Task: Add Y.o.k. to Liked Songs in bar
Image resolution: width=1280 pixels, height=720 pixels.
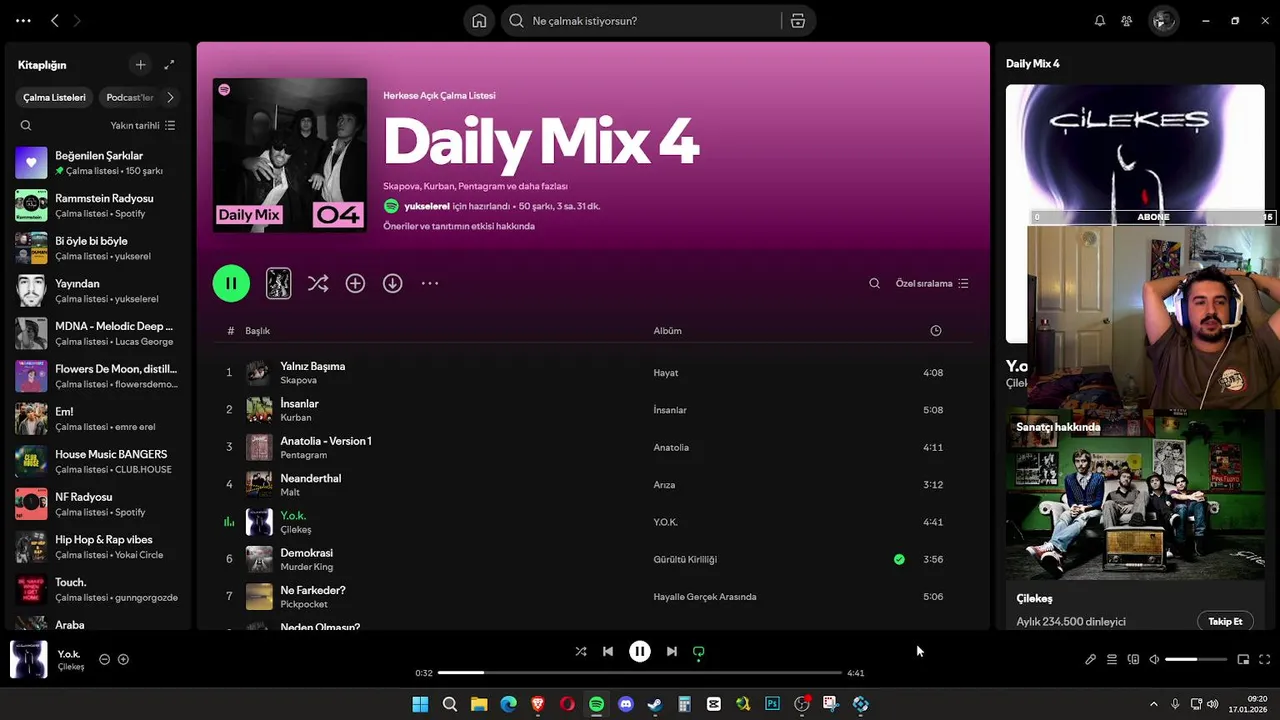Action: coord(124,660)
